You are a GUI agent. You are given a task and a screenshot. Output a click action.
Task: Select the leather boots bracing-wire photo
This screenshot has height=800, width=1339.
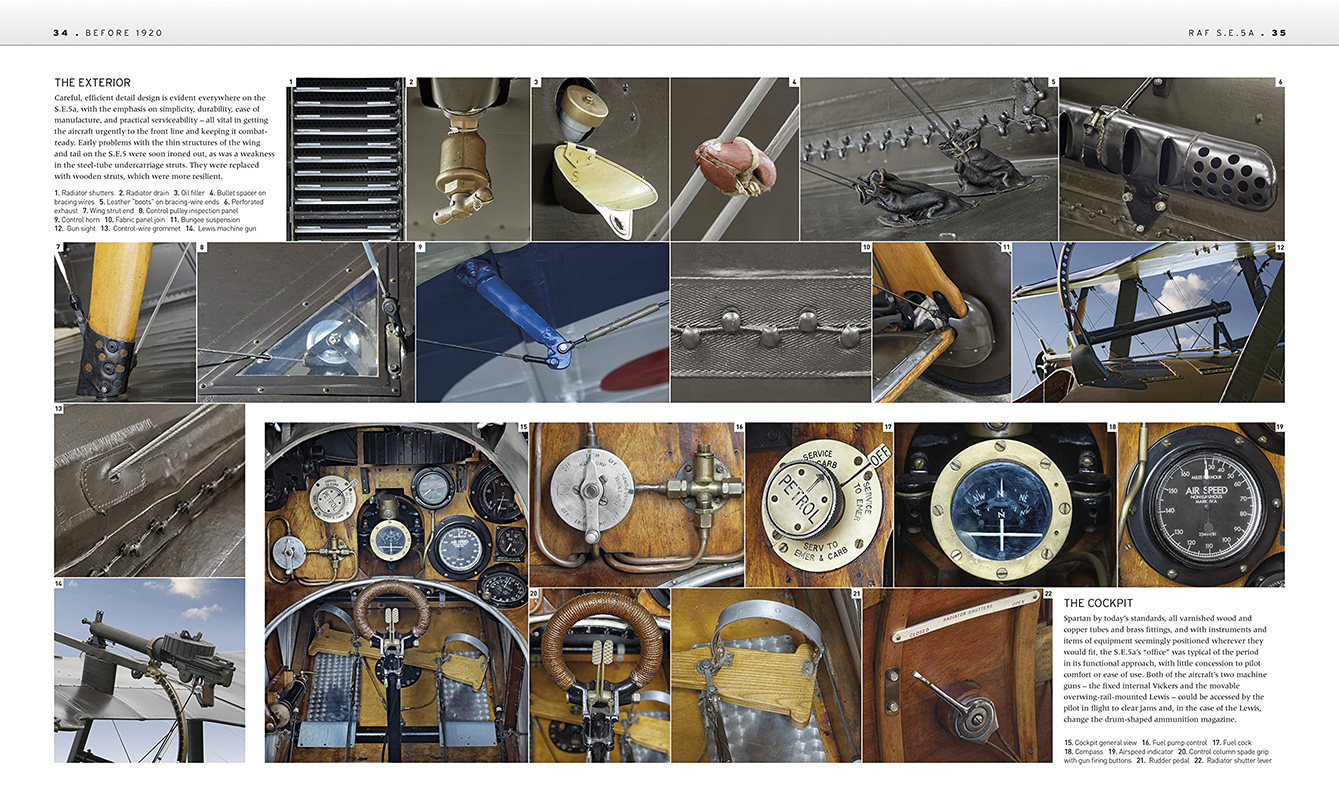(928, 159)
